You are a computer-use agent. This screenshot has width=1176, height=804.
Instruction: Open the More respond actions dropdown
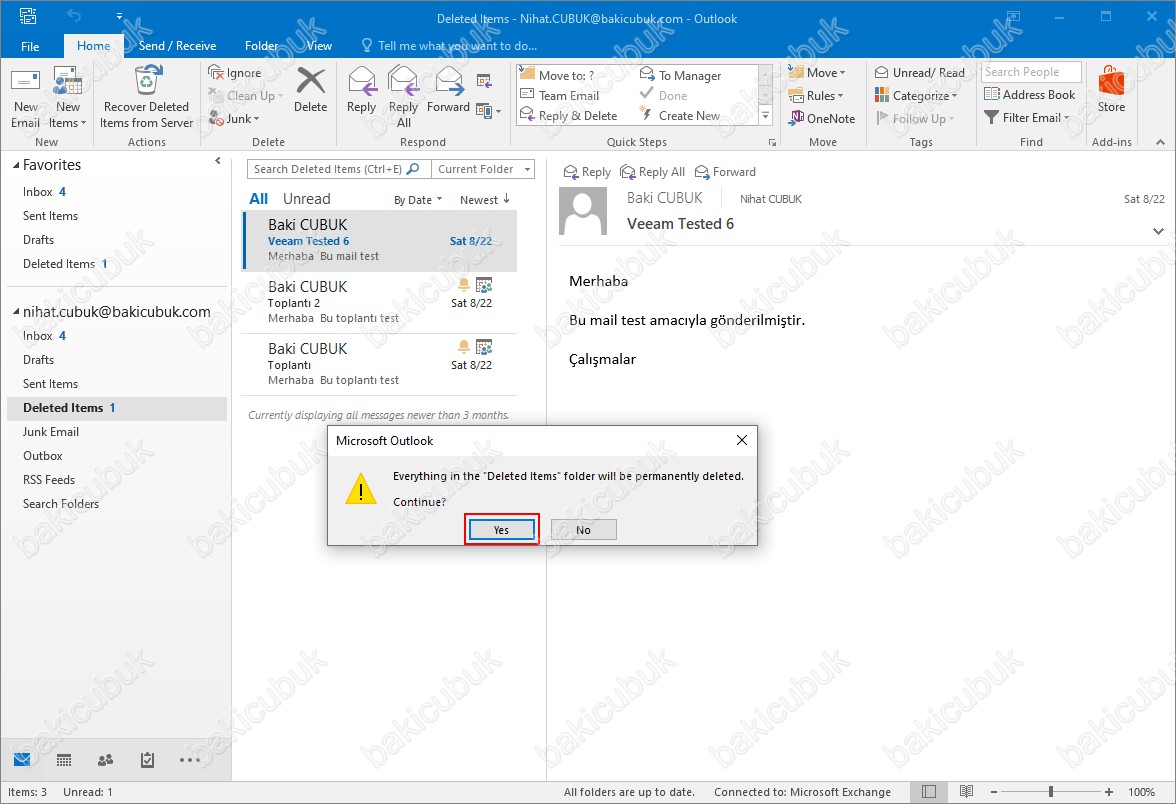click(488, 112)
